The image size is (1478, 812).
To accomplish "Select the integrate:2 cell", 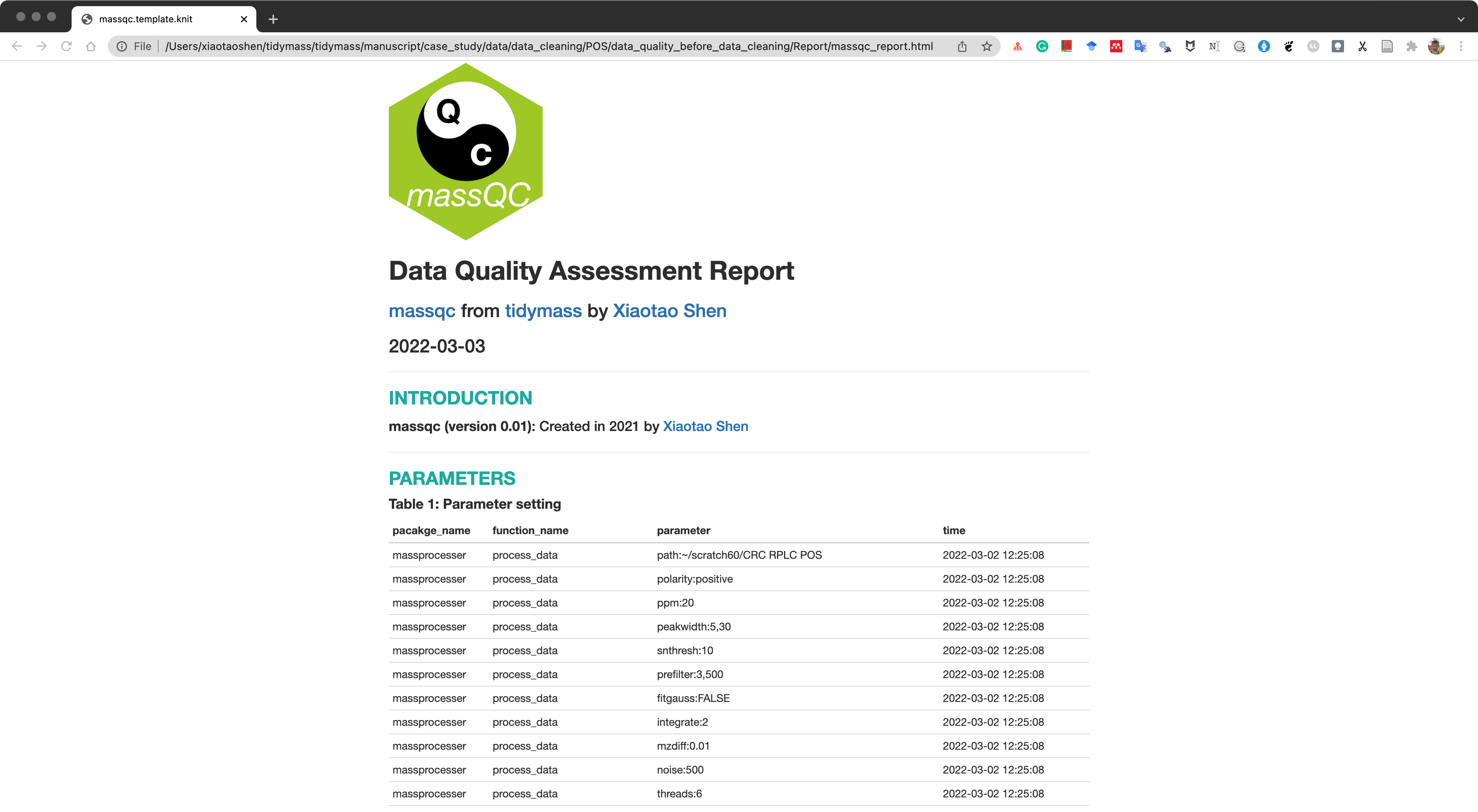I will tap(682, 722).
